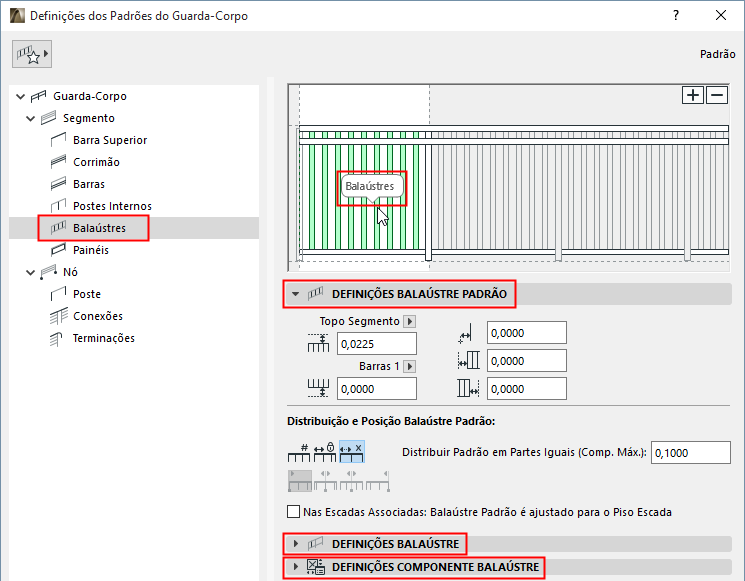Click the baluster end offset icon

tap(468, 388)
